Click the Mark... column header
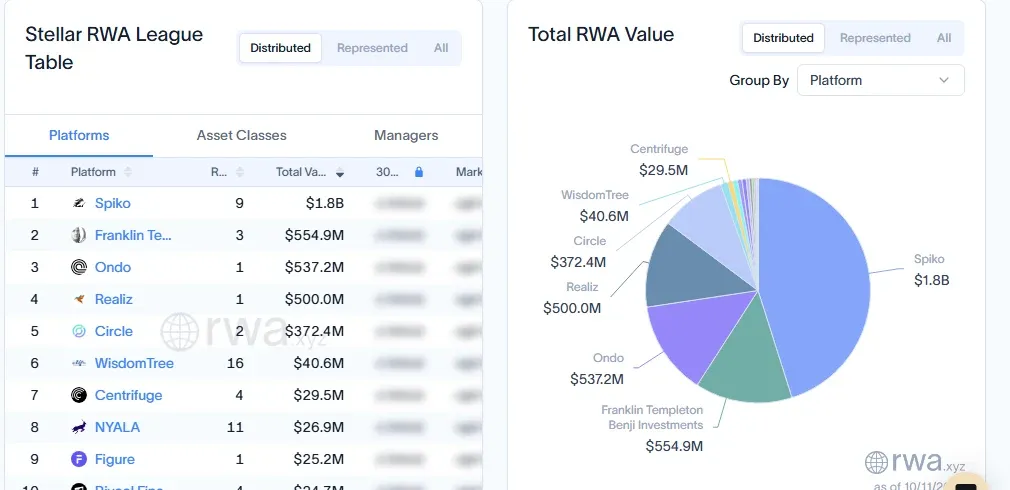Screen dimensions: 1010x490 pyautogui.click(x=469, y=172)
